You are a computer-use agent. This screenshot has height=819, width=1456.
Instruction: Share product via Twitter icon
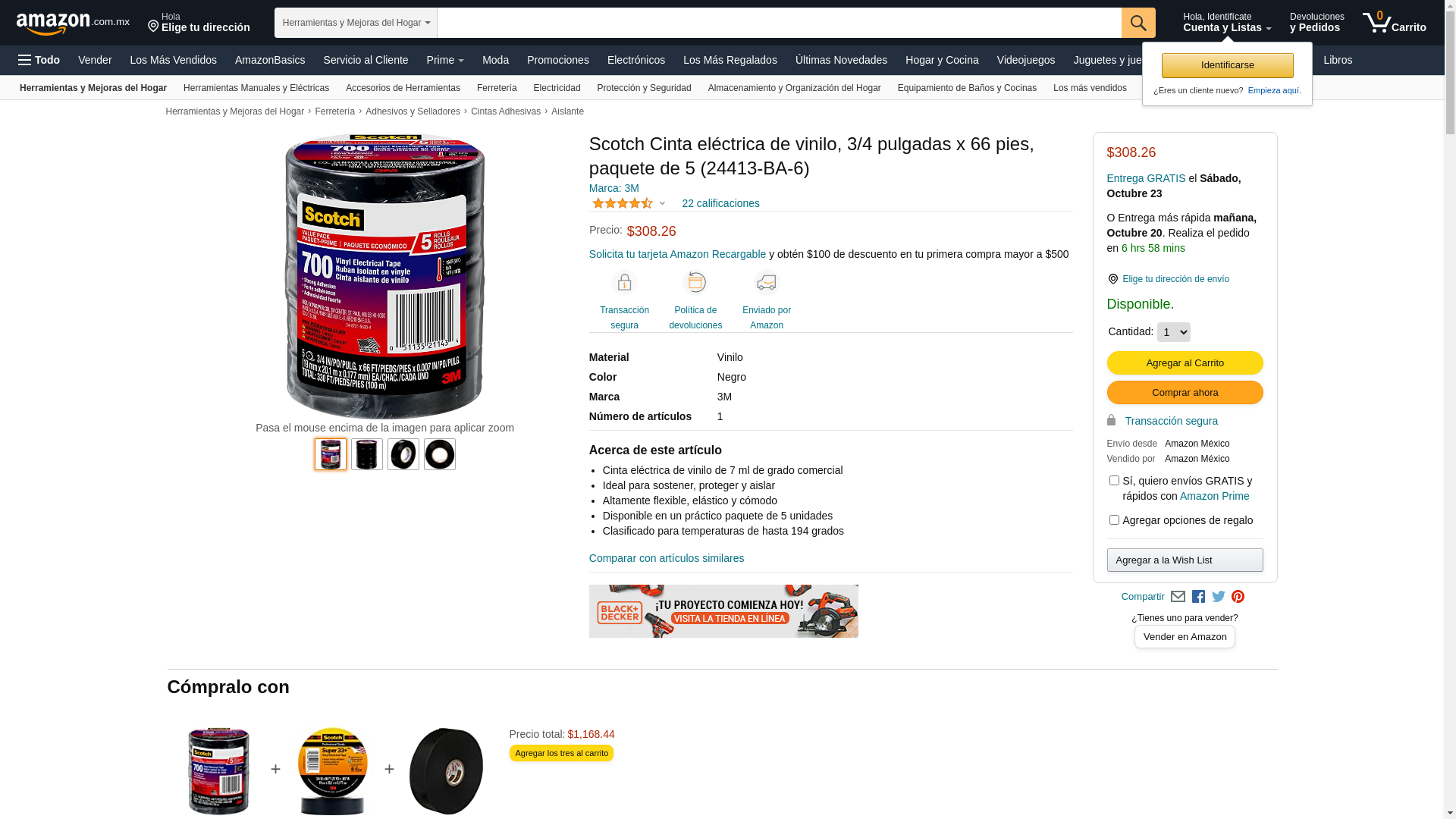pos(1219,597)
